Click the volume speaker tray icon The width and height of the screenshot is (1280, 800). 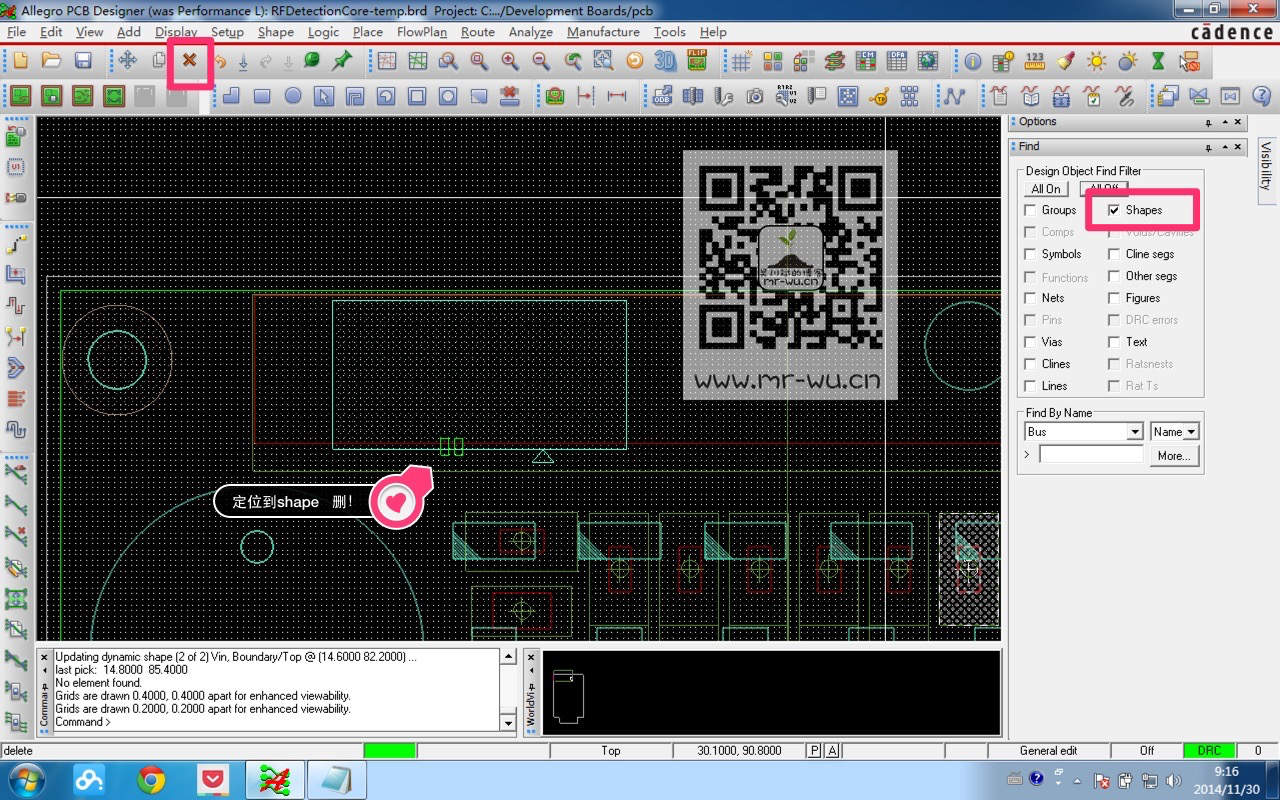[x=1171, y=779]
